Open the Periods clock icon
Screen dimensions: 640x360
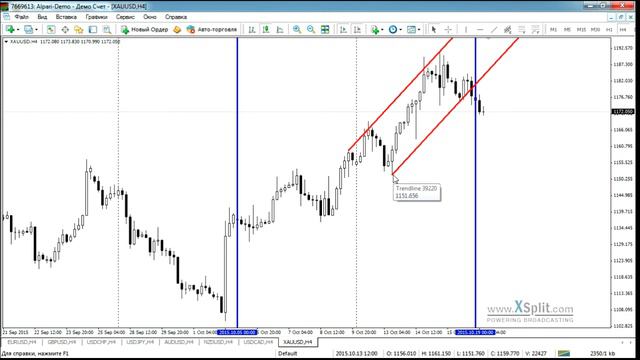tap(393, 29)
